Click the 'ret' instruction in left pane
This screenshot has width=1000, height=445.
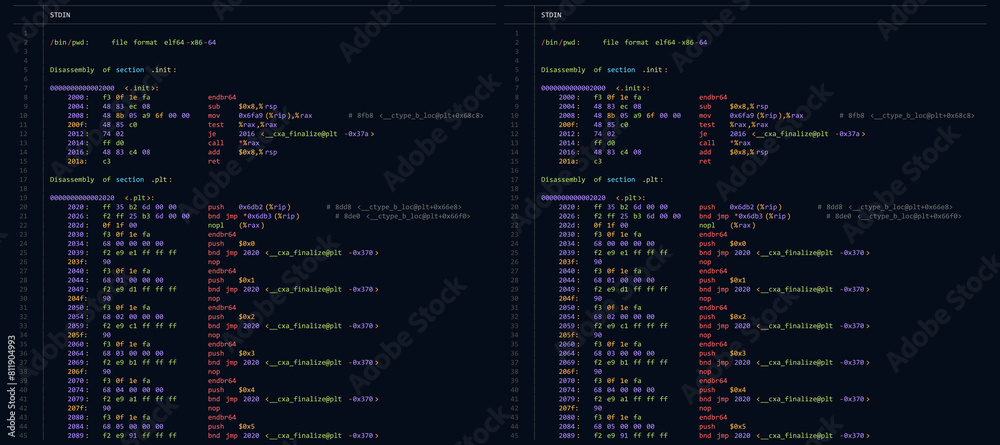point(214,162)
